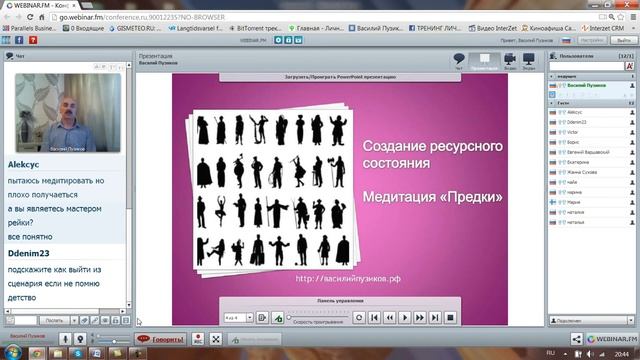
Task: Click the chat message input field
Action: pyautogui.click(x=25, y=320)
